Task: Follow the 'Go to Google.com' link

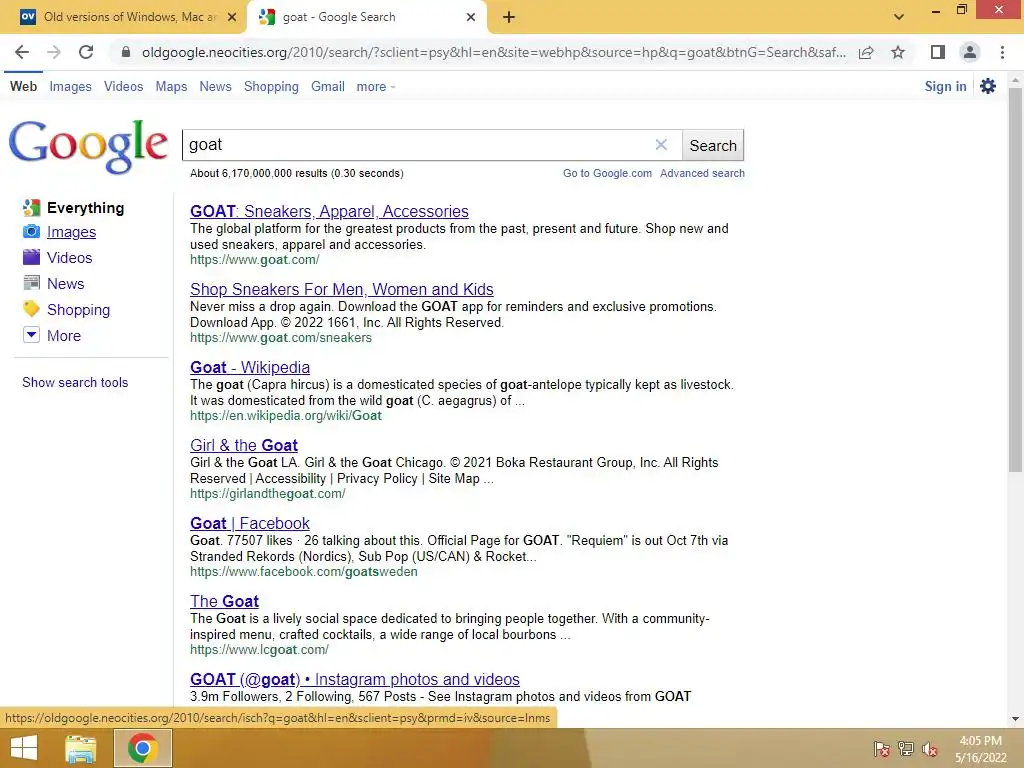Action: pyautogui.click(x=607, y=173)
